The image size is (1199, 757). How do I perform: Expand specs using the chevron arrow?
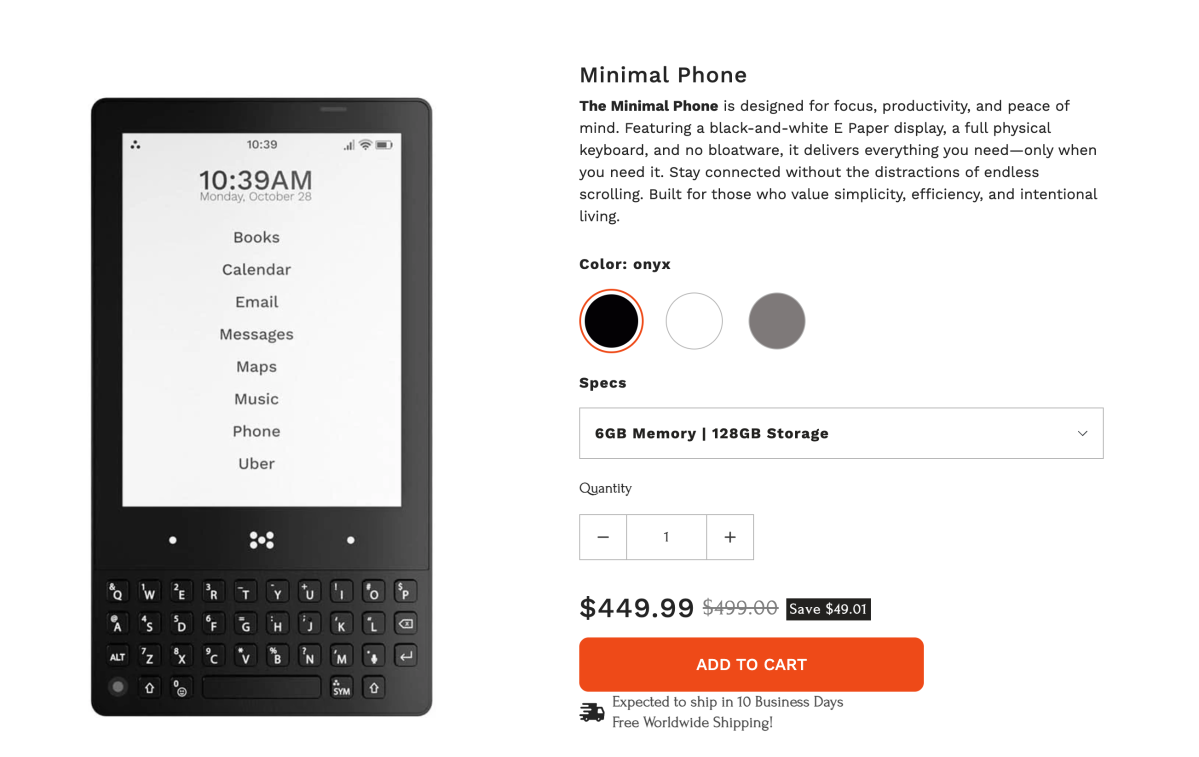coord(1082,434)
